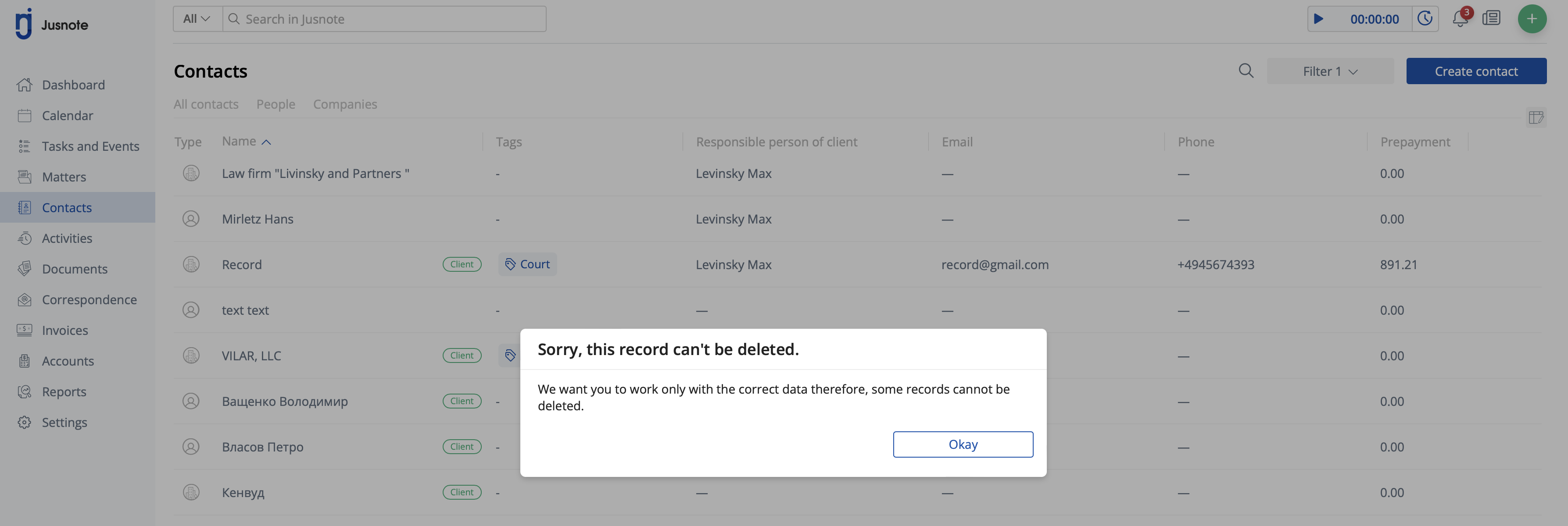1568x526 pixels.
Task: Toggle Name column sort arrow
Action: pyautogui.click(x=266, y=142)
